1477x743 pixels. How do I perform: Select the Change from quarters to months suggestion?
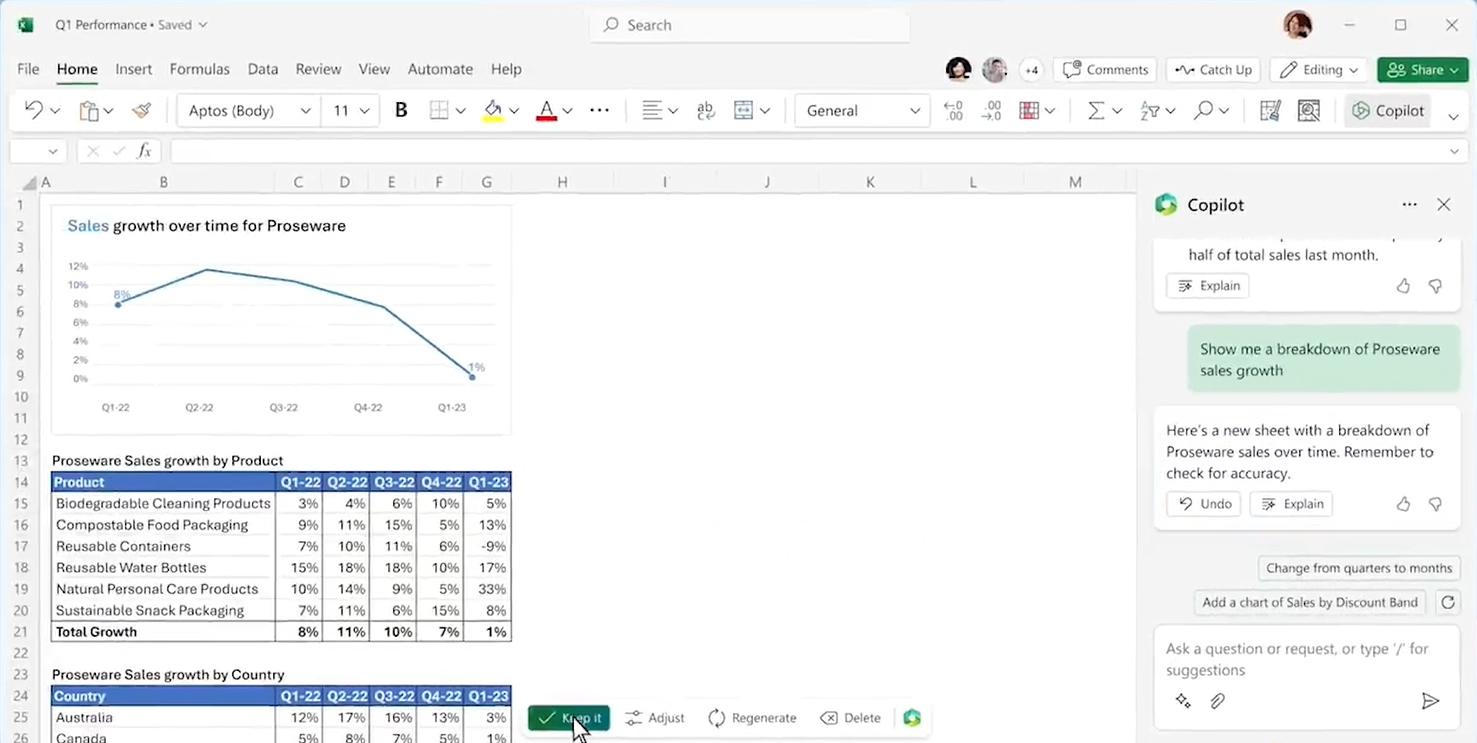1358,567
